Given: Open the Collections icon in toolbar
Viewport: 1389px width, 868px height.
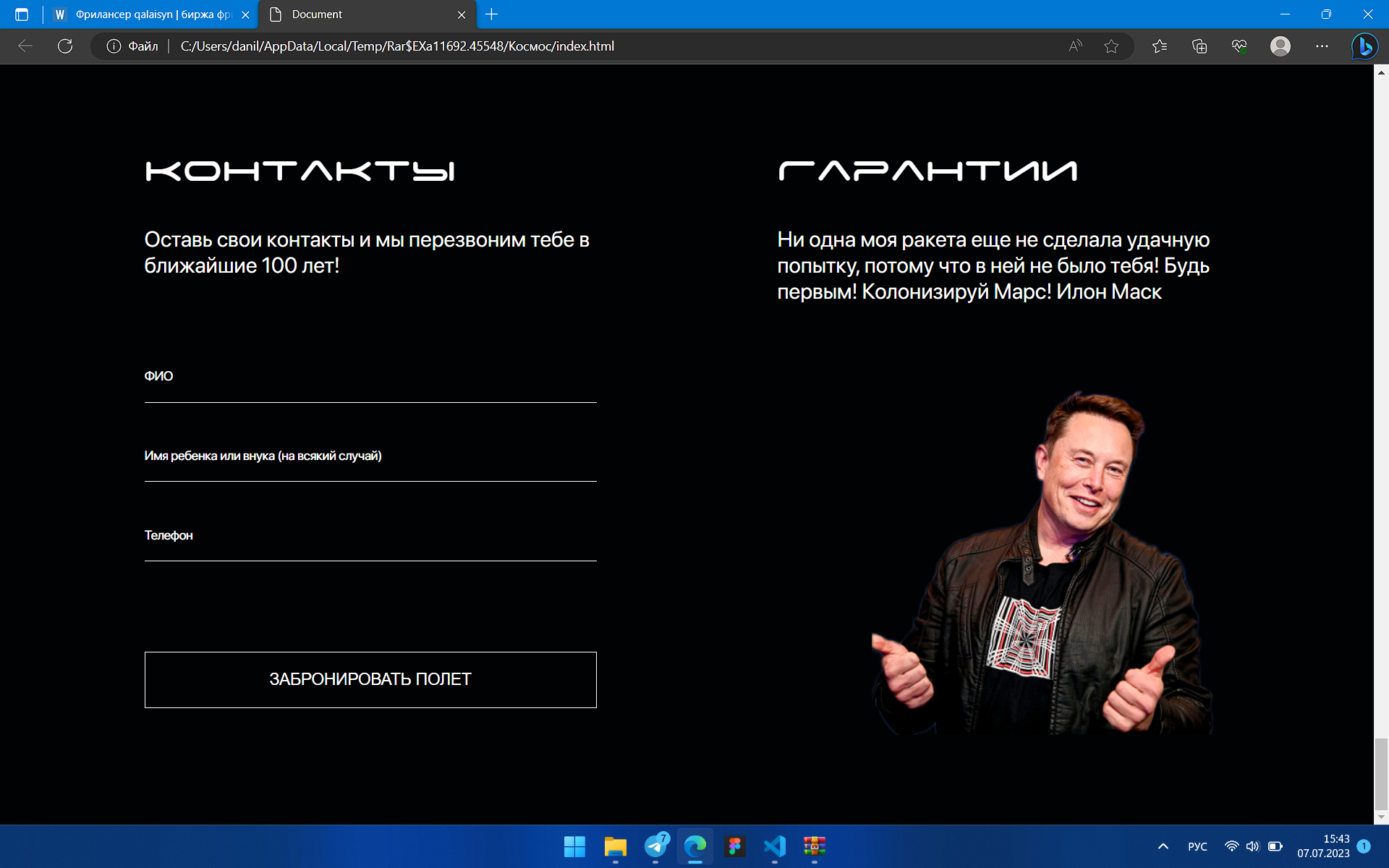Looking at the screenshot, I should click(x=1199, y=46).
